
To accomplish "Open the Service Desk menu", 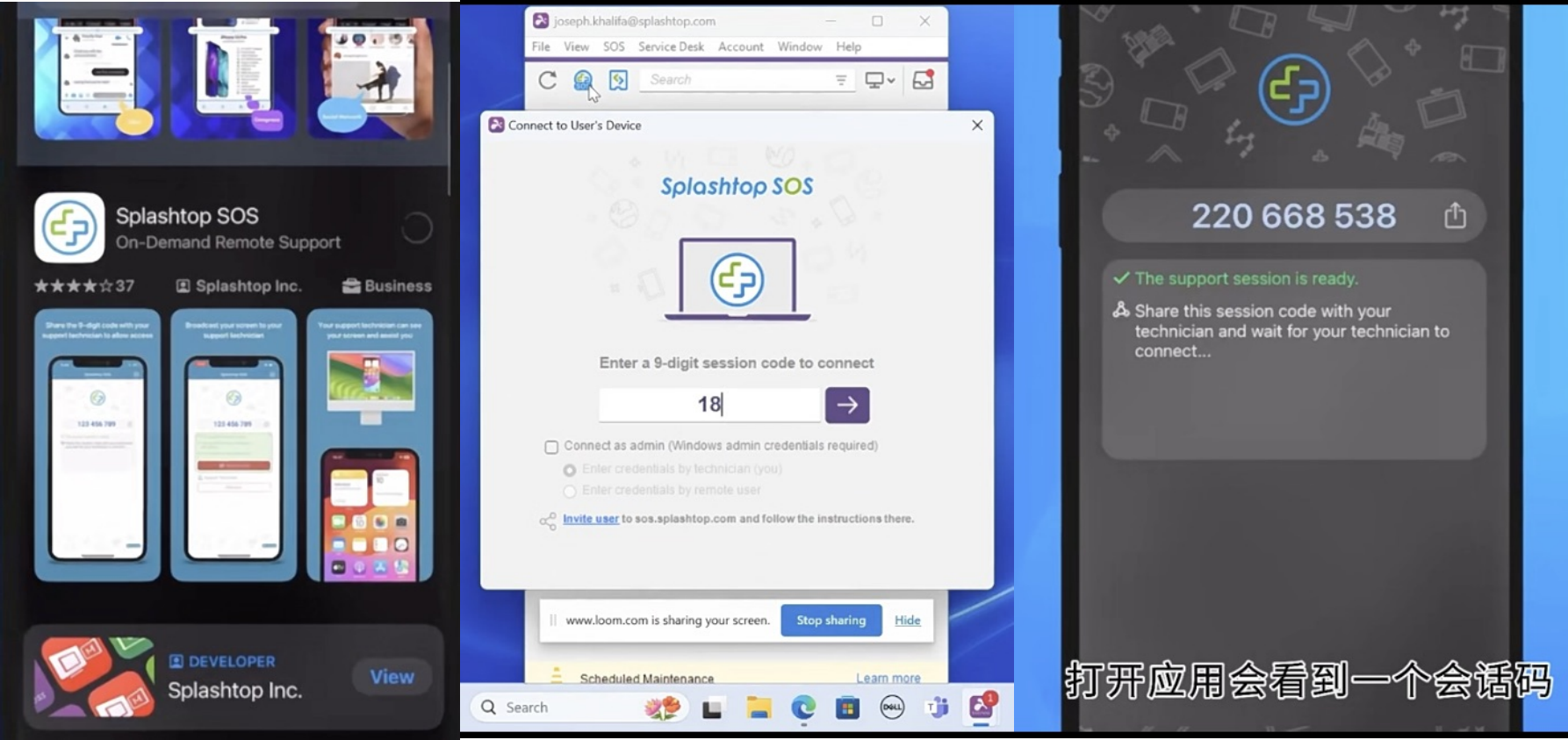I will tap(671, 47).
